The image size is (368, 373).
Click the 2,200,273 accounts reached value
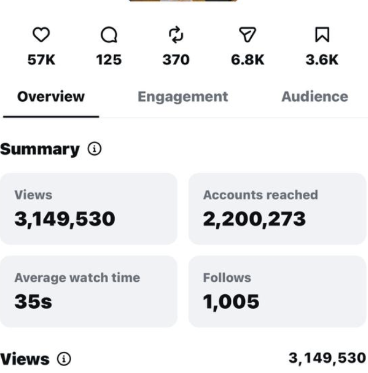254,219
